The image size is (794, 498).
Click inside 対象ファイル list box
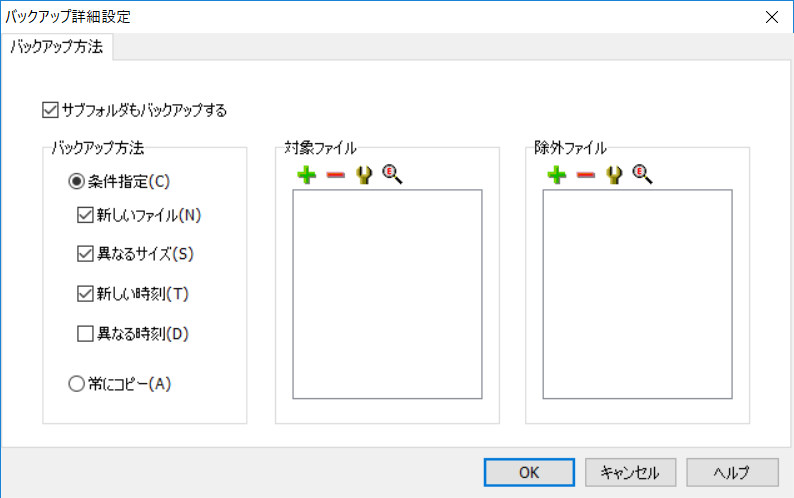[387, 294]
